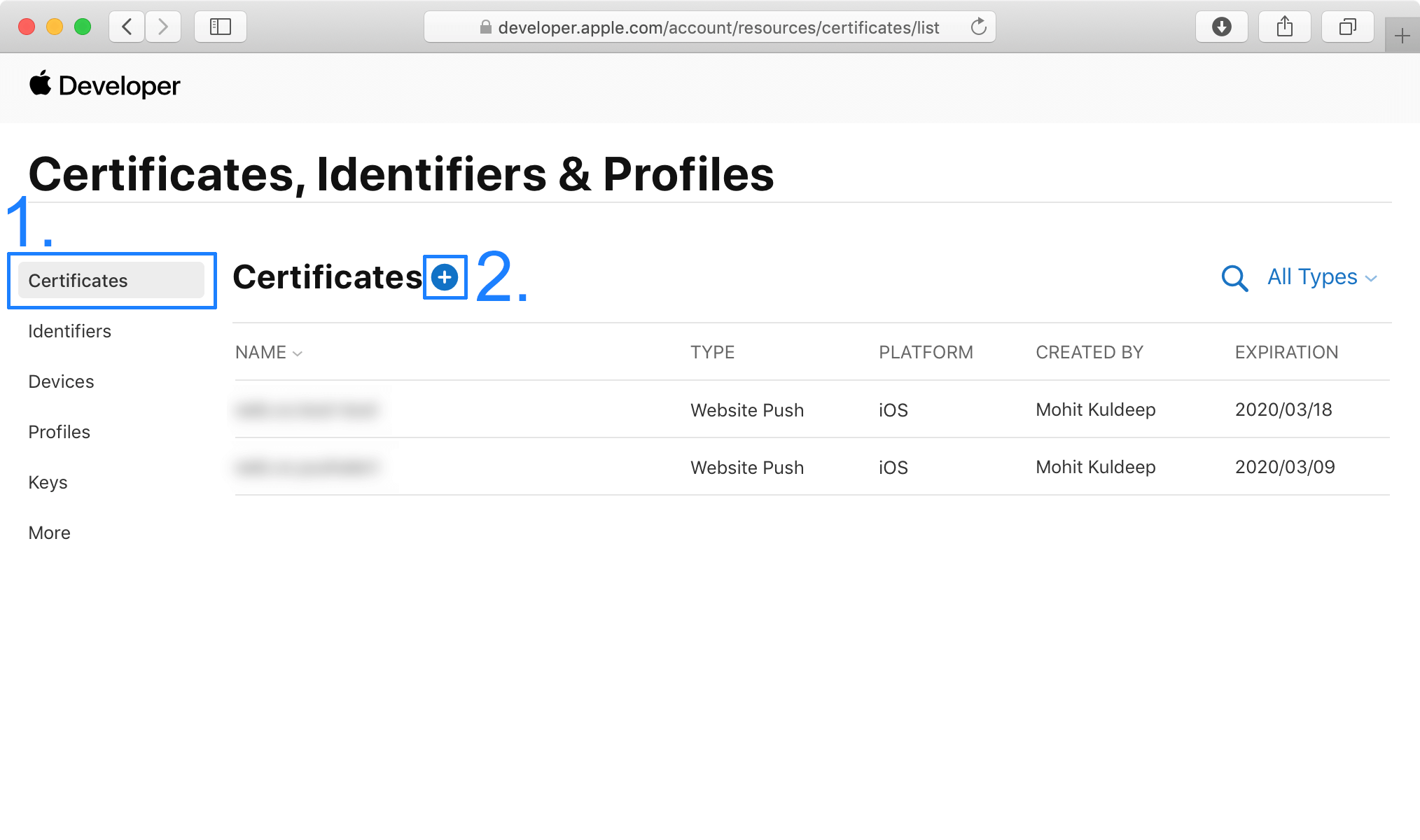Click the add certificate plus icon
The image size is (1420, 840).
(x=445, y=278)
